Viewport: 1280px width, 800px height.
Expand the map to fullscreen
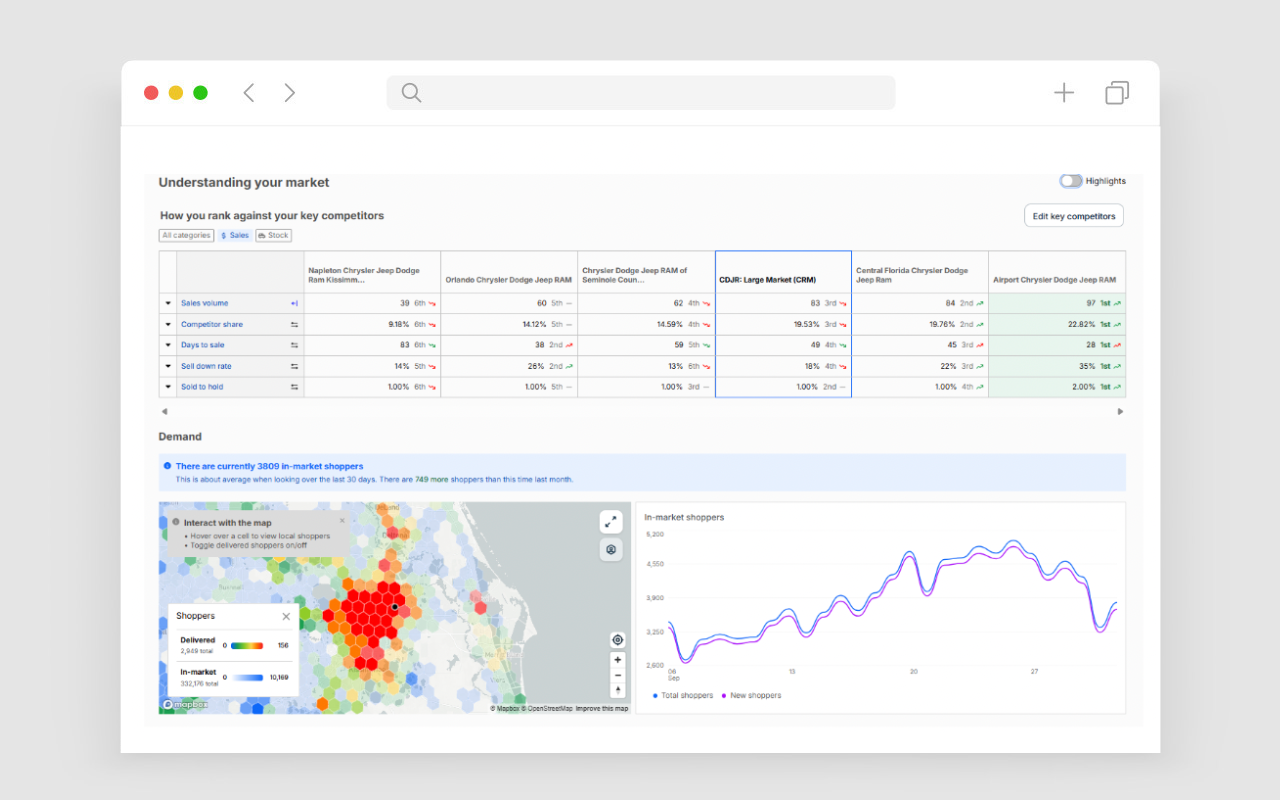coord(610,522)
